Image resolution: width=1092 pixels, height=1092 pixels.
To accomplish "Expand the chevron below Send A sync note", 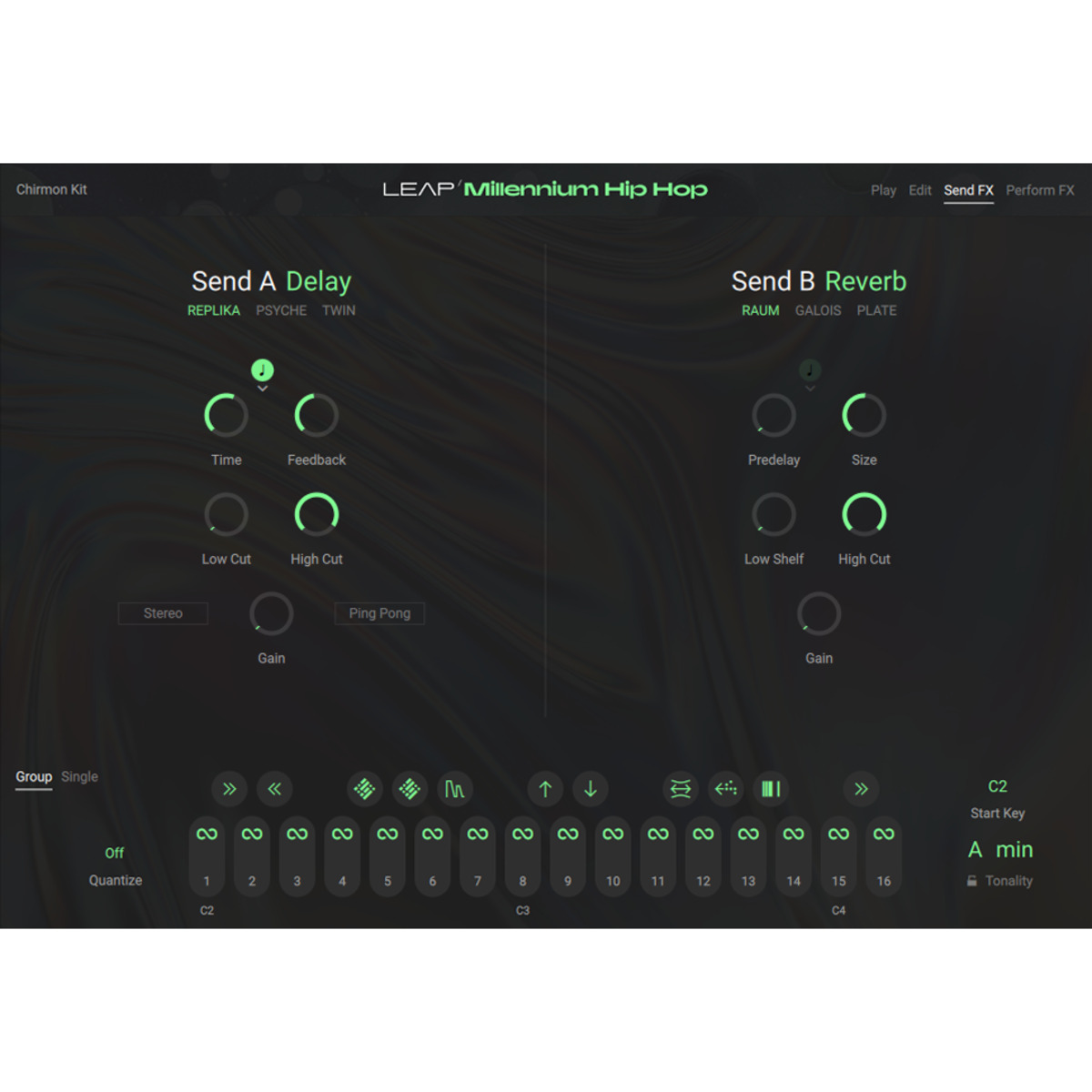I will tap(262, 389).
